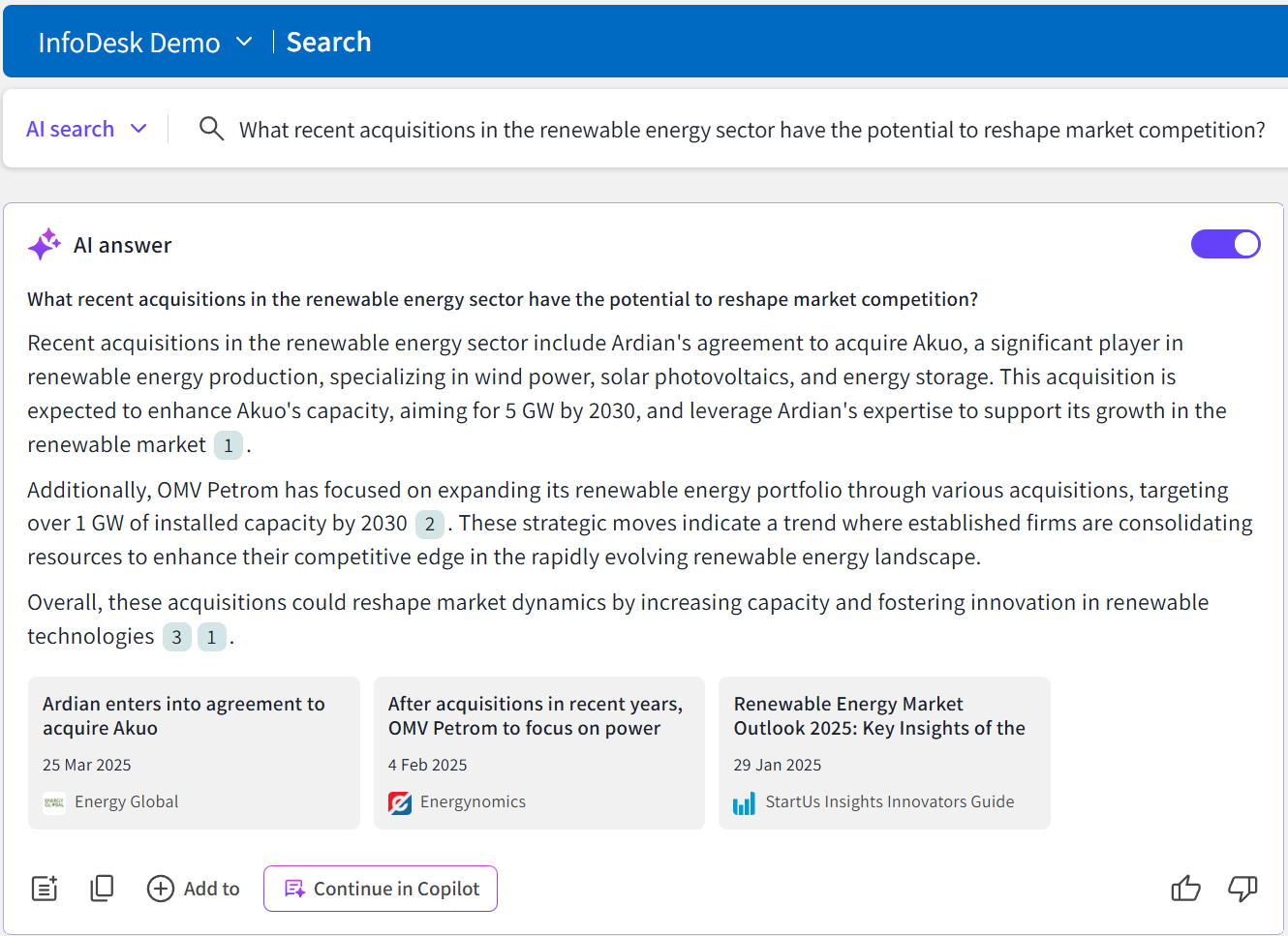Open citation 2 after OMV Petrom sentence
This screenshot has height=936, width=1288.
point(429,525)
